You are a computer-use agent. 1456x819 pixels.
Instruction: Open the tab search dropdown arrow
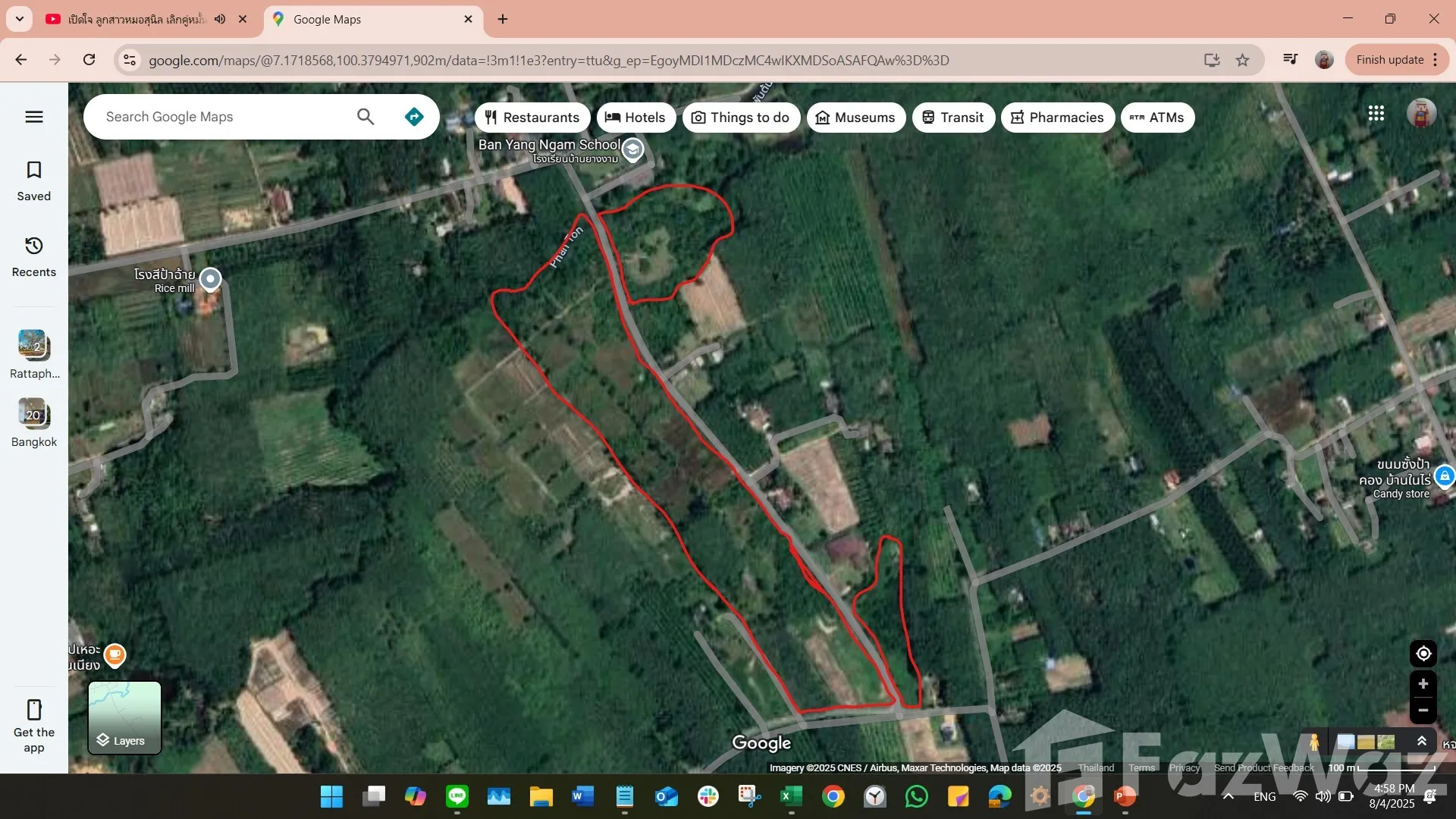click(19, 19)
